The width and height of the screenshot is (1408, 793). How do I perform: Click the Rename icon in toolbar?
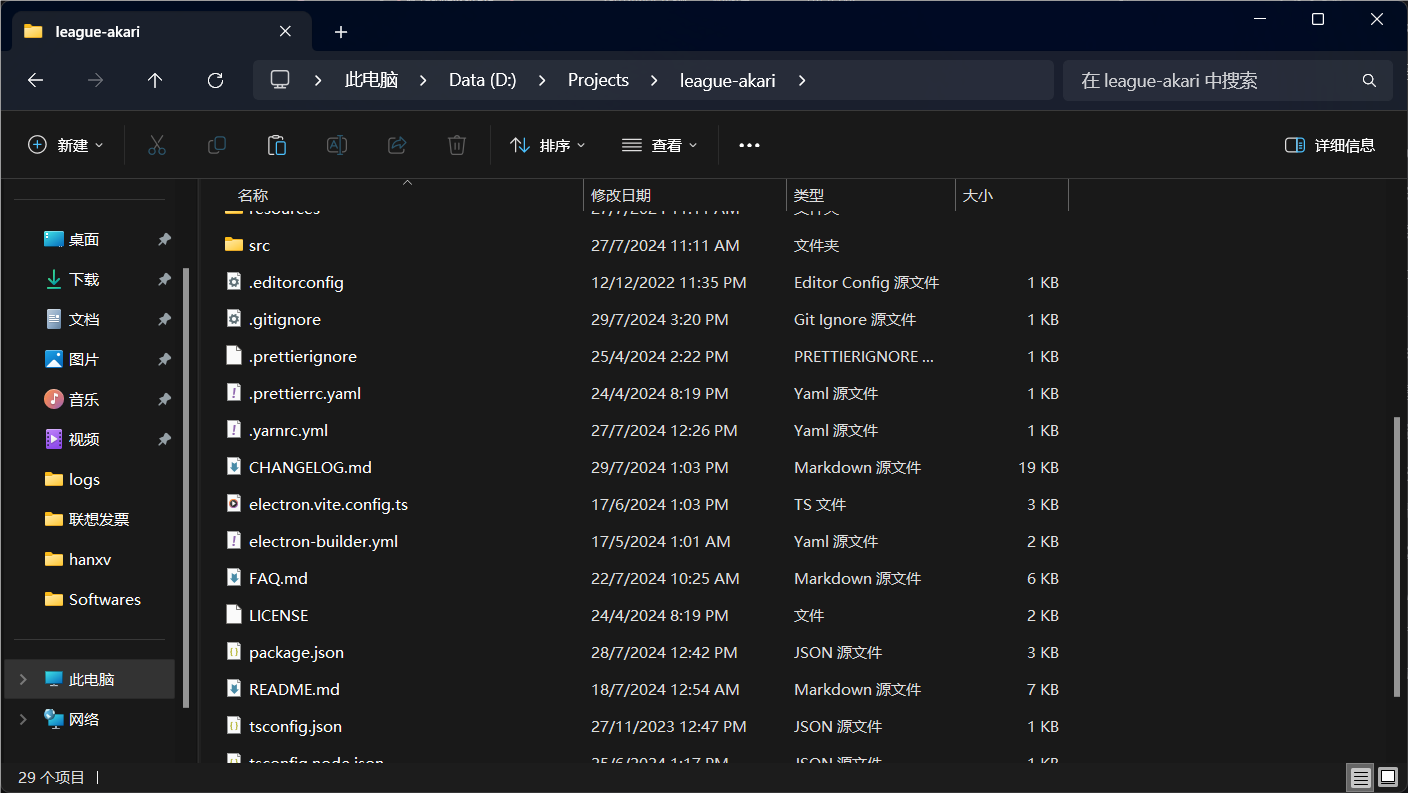(337, 145)
